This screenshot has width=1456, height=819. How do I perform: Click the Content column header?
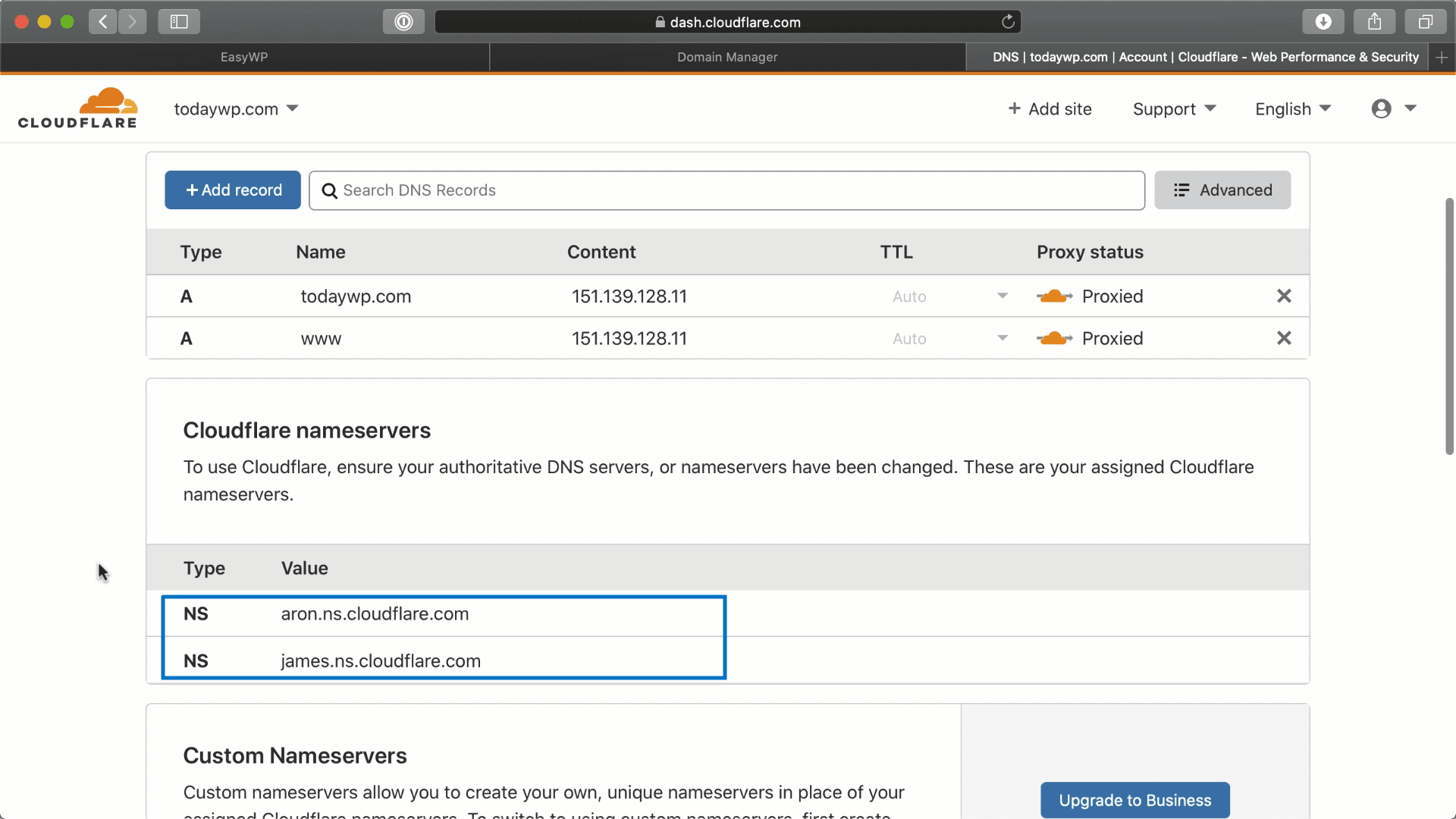601,252
